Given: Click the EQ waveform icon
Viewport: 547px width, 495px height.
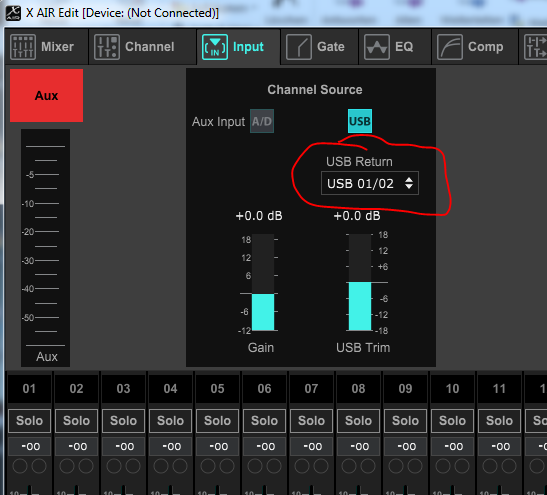Looking at the screenshot, I should pyautogui.click(x=377, y=47).
